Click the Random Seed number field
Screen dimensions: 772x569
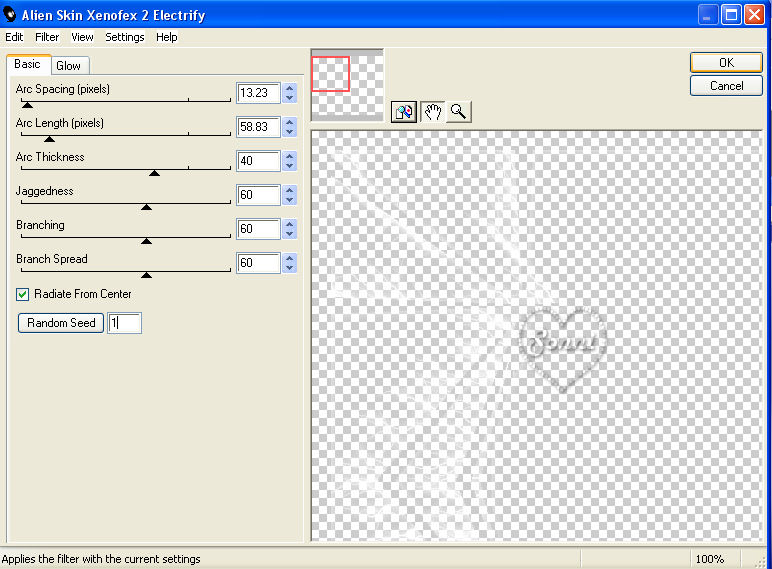[125, 323]
